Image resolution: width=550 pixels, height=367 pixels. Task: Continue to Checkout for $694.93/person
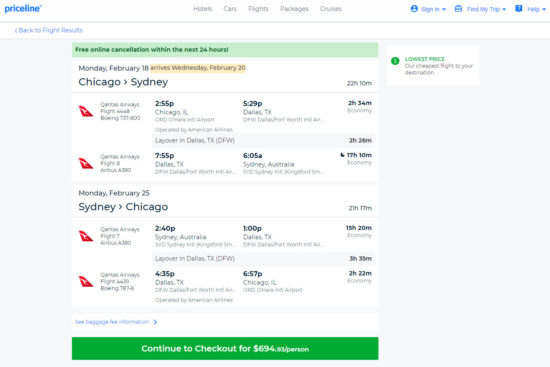point(225,348)
